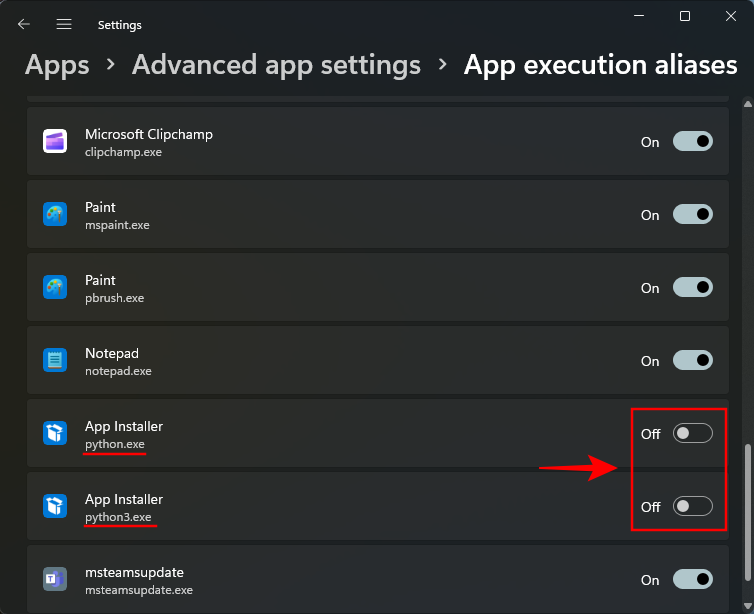754x614 pixels.
Task: Enable the python.exe alias toggle
Action: (692, 433)
